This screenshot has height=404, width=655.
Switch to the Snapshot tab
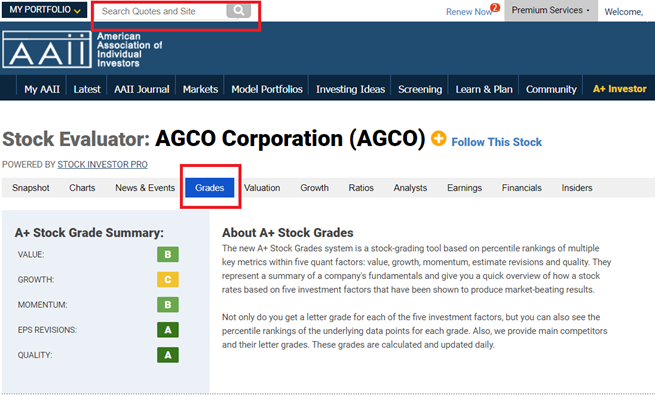pos(30,188)
